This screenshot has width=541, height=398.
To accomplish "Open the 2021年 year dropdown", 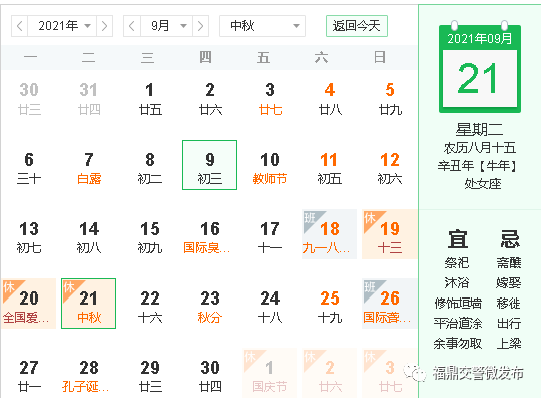I will pos(62,26).
